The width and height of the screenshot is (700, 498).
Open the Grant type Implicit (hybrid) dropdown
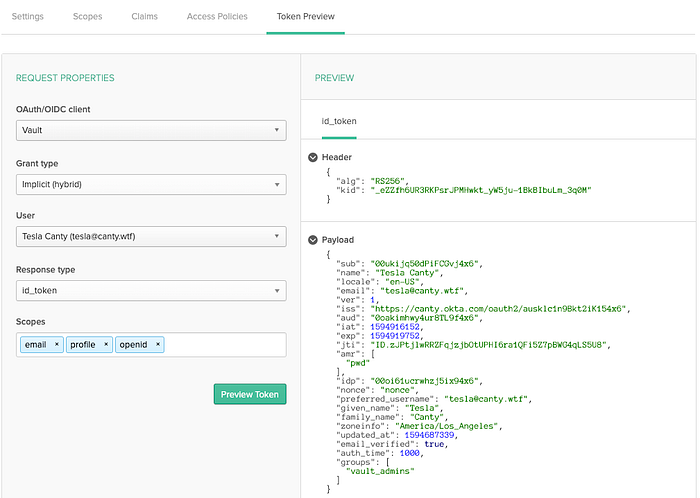151,184
